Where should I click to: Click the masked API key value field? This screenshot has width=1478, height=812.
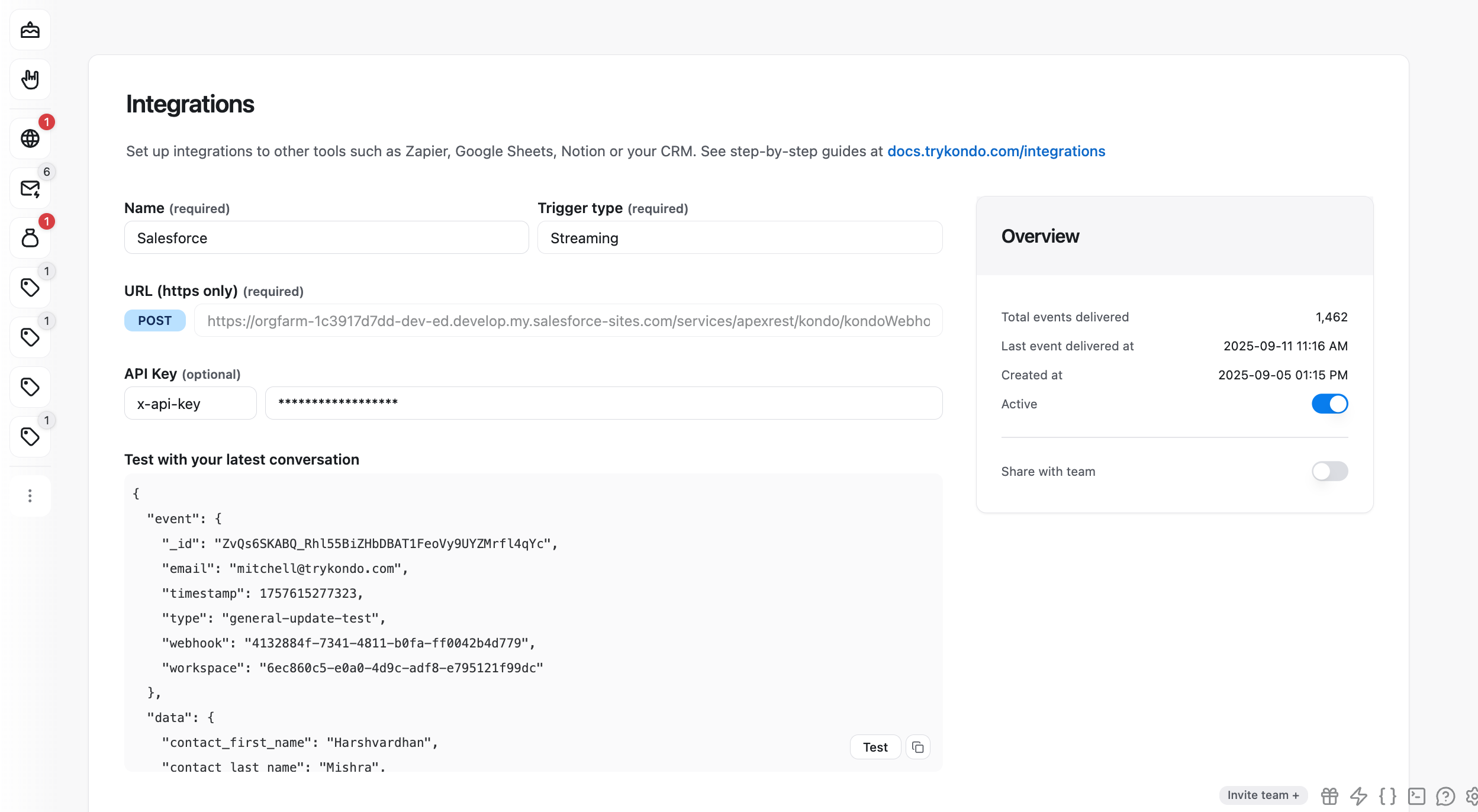coord(604,403)
